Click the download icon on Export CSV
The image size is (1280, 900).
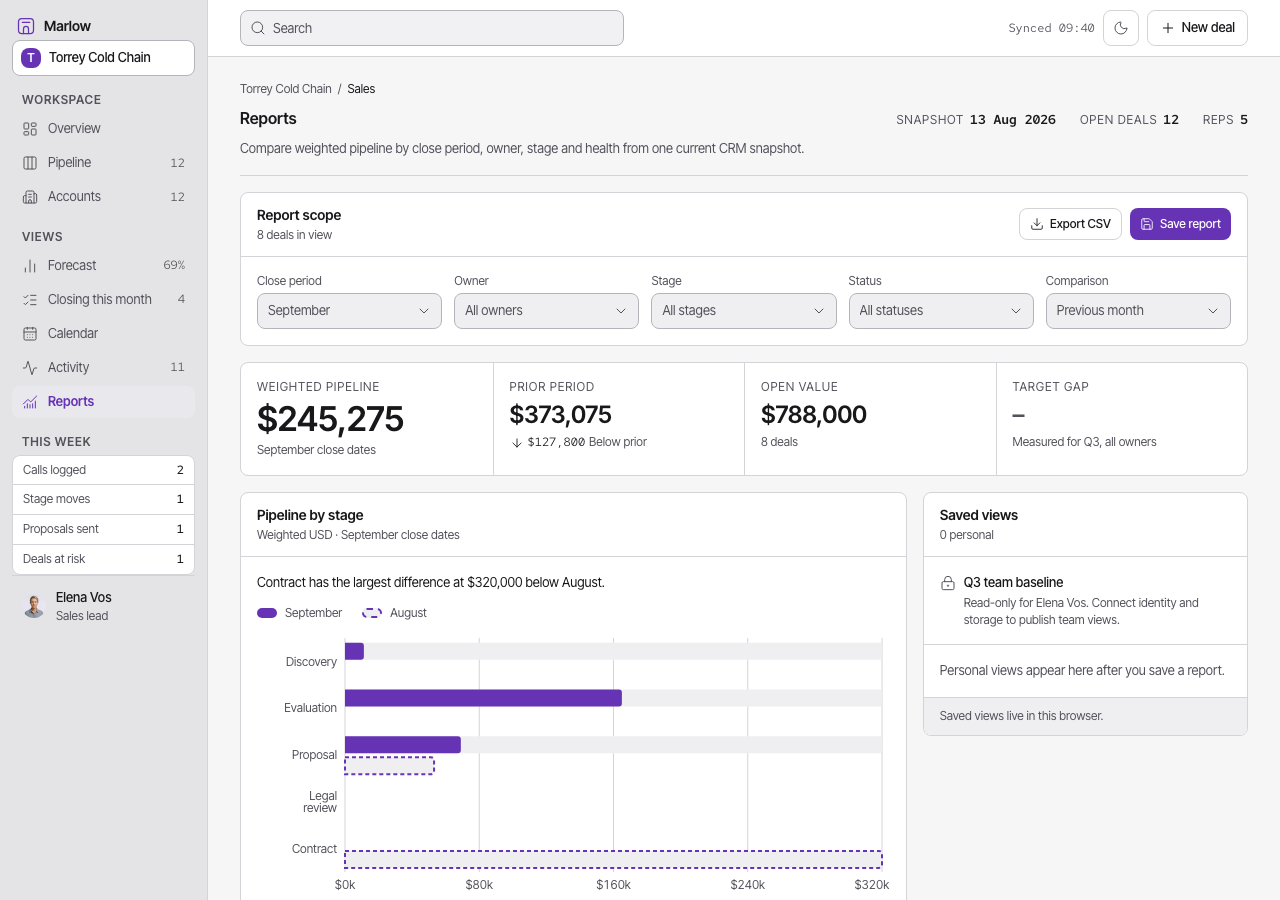1037,224
